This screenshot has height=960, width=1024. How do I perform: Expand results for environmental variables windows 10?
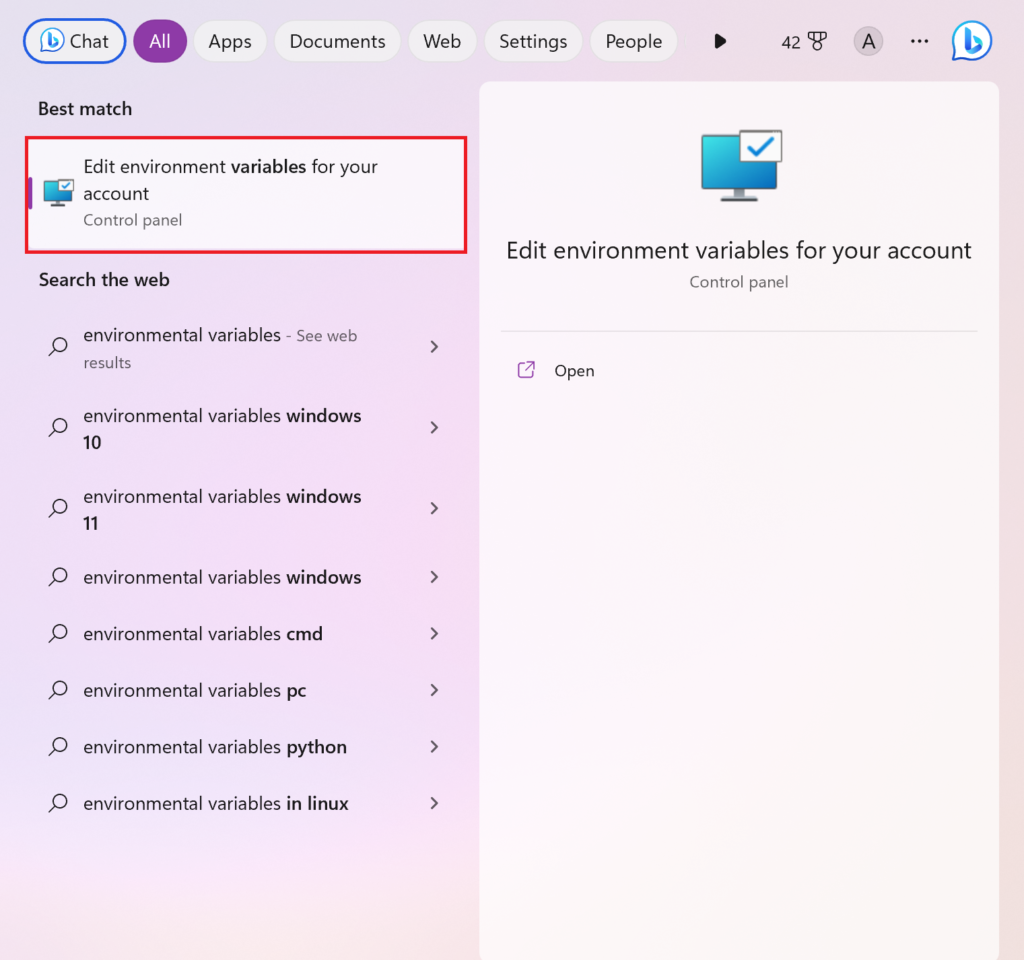click(434, 427)
